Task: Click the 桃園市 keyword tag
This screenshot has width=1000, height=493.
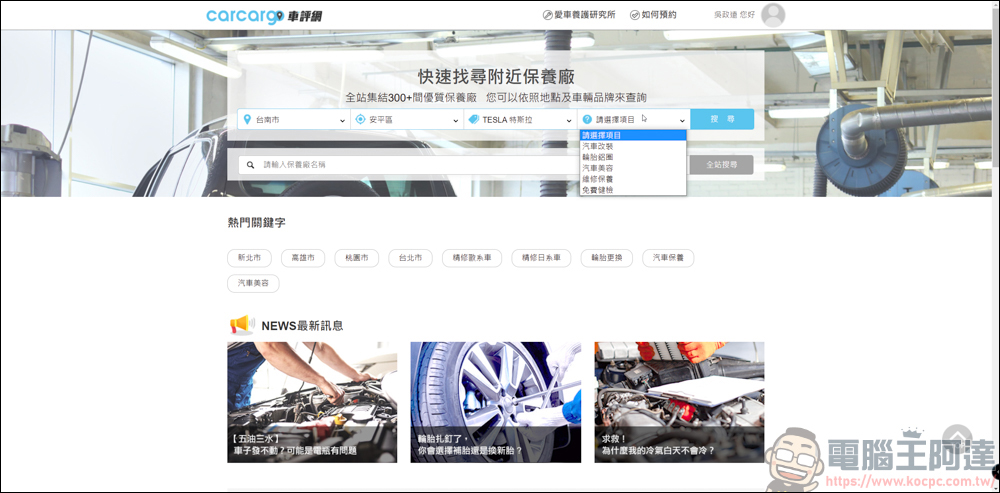Action: click(357, 258)
